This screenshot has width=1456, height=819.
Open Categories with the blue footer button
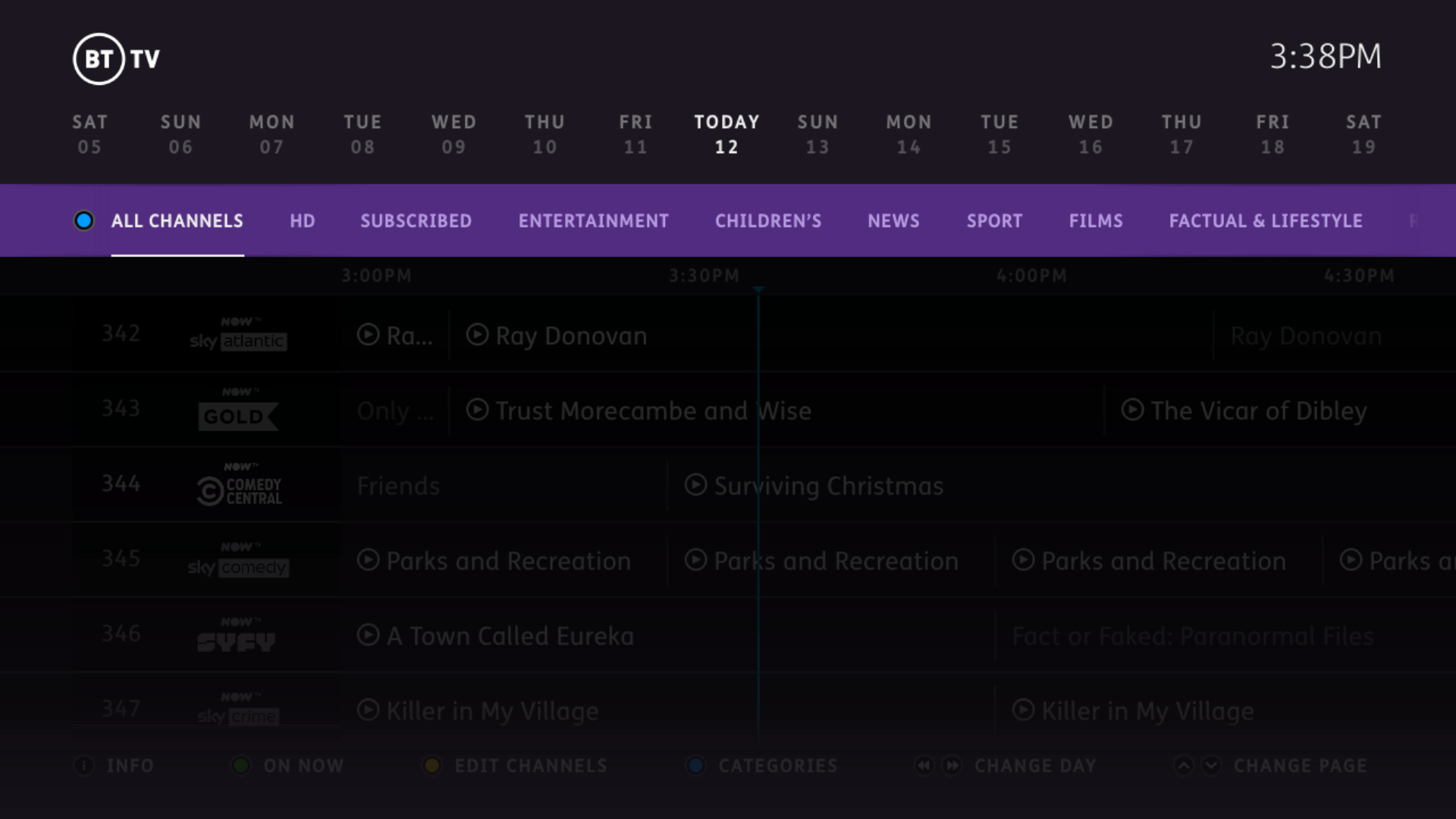(695, 766)
